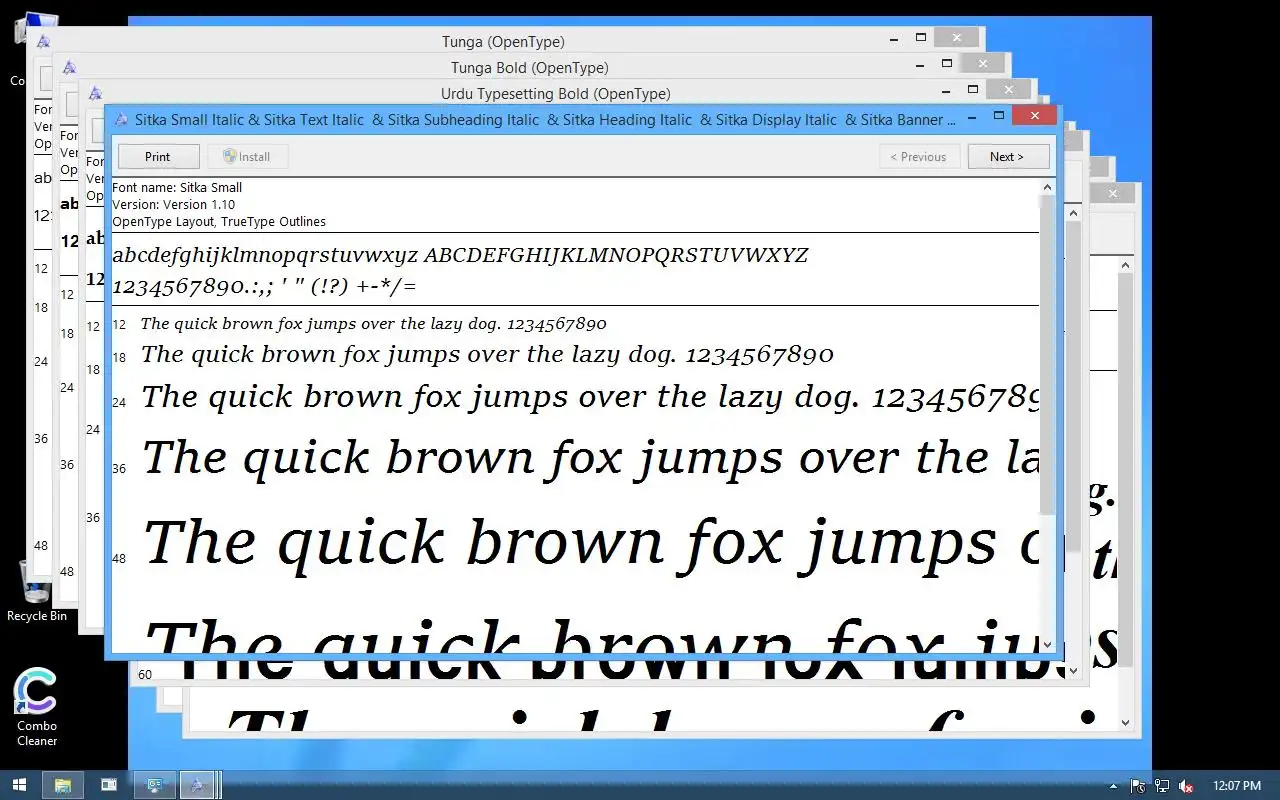This screenshot has height=800, width=1280.
Task: Select the Tunga Bold (OpenType) window title
Action: click(529, 68)
